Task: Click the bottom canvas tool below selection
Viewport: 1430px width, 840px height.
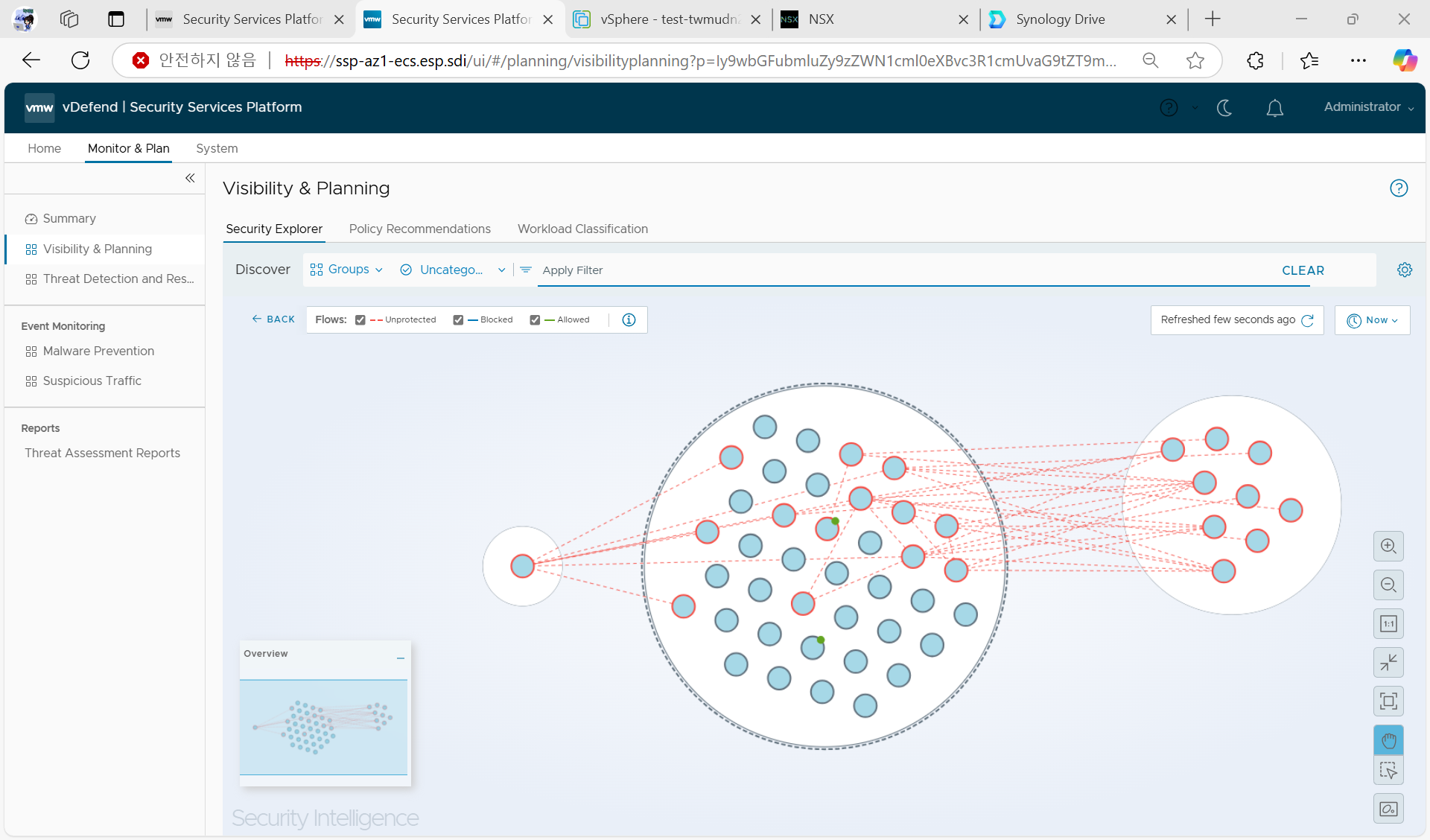Action: [x=1388, y=809]
